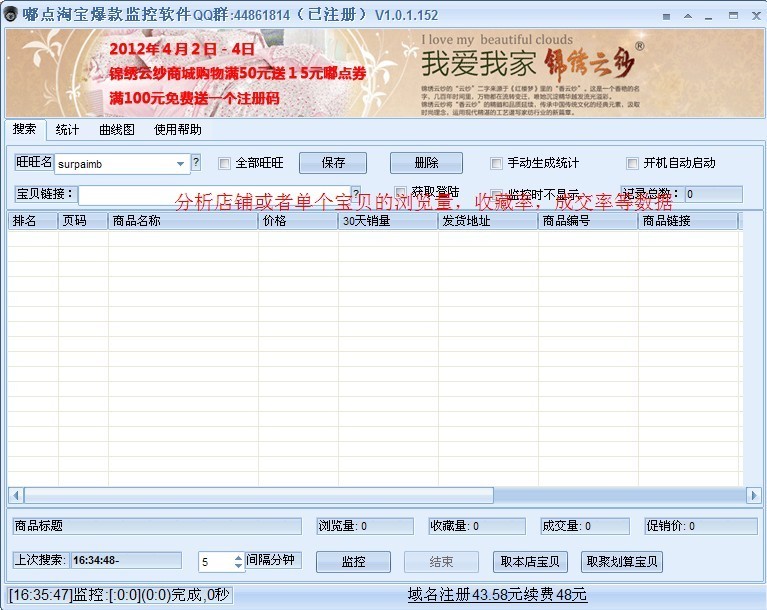
Task: Click the 商品编号 column header
Action: pos(587,221)
